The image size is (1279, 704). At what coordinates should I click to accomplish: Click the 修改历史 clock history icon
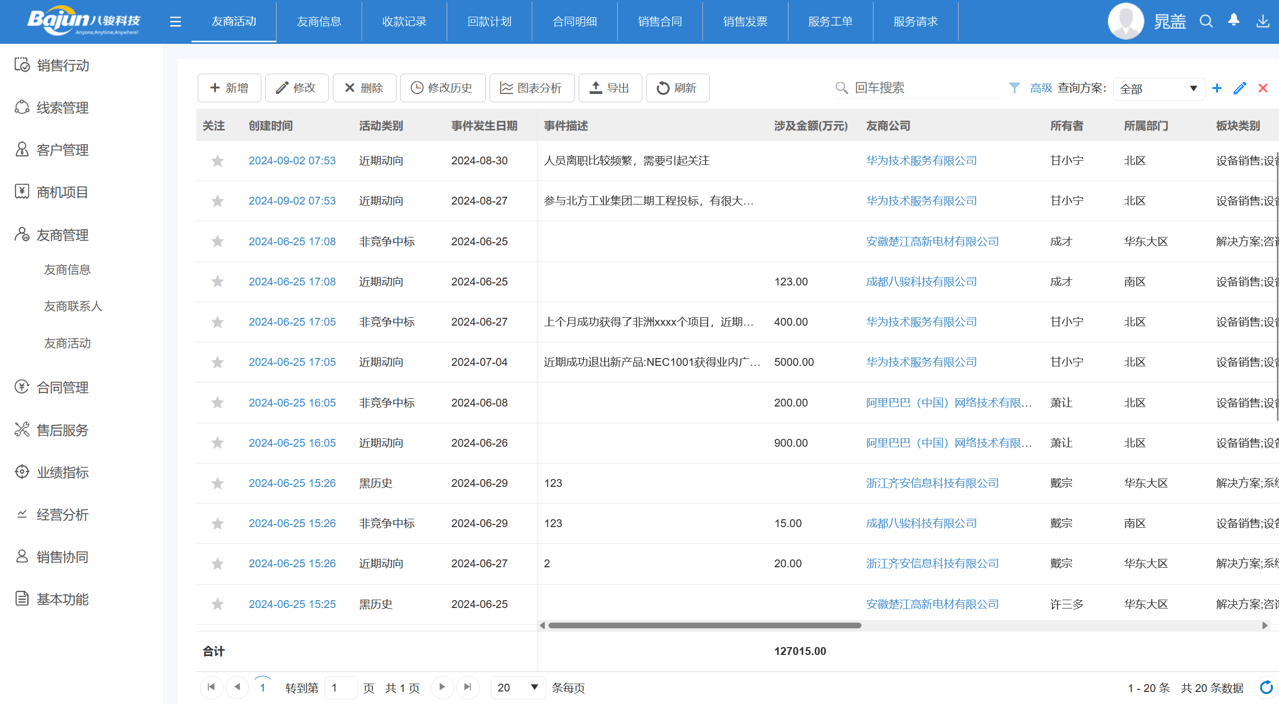[x=419, y=87]
